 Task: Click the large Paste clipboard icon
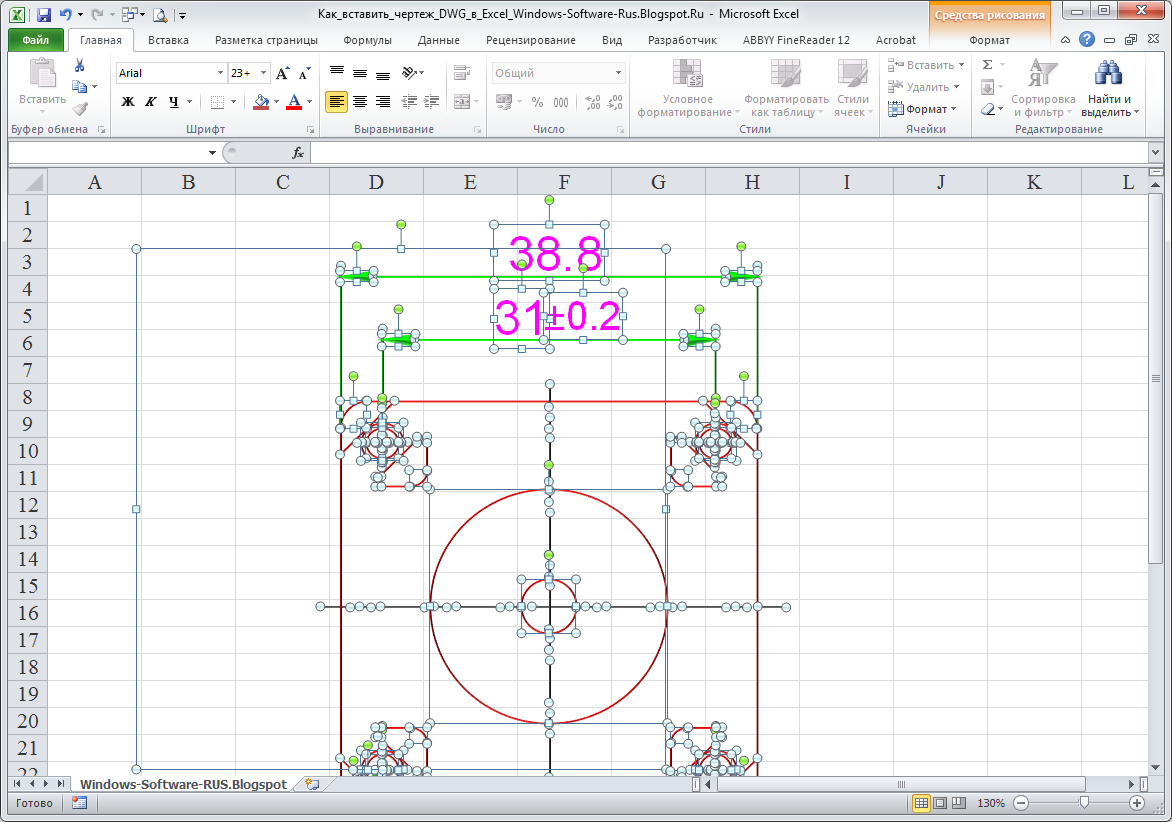[x=43, y=75]
